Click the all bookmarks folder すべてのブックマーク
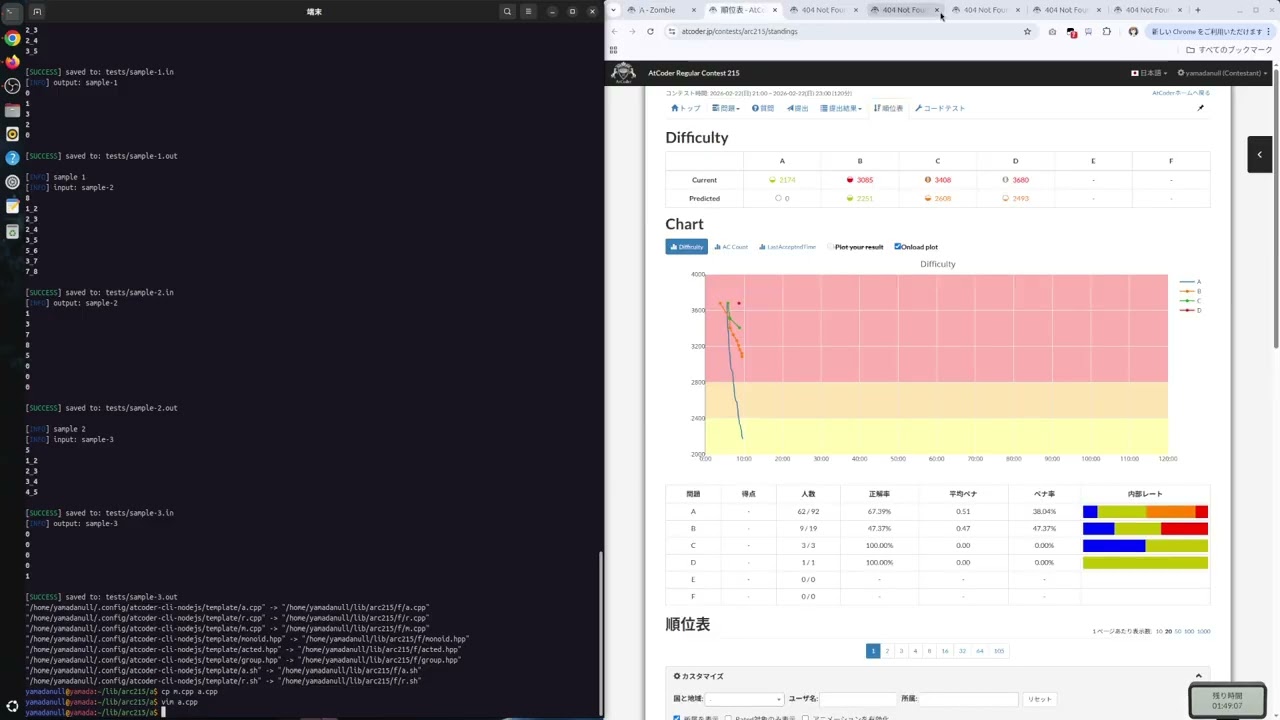Viewport: 1280px width, 720px height. (1230, 50)
